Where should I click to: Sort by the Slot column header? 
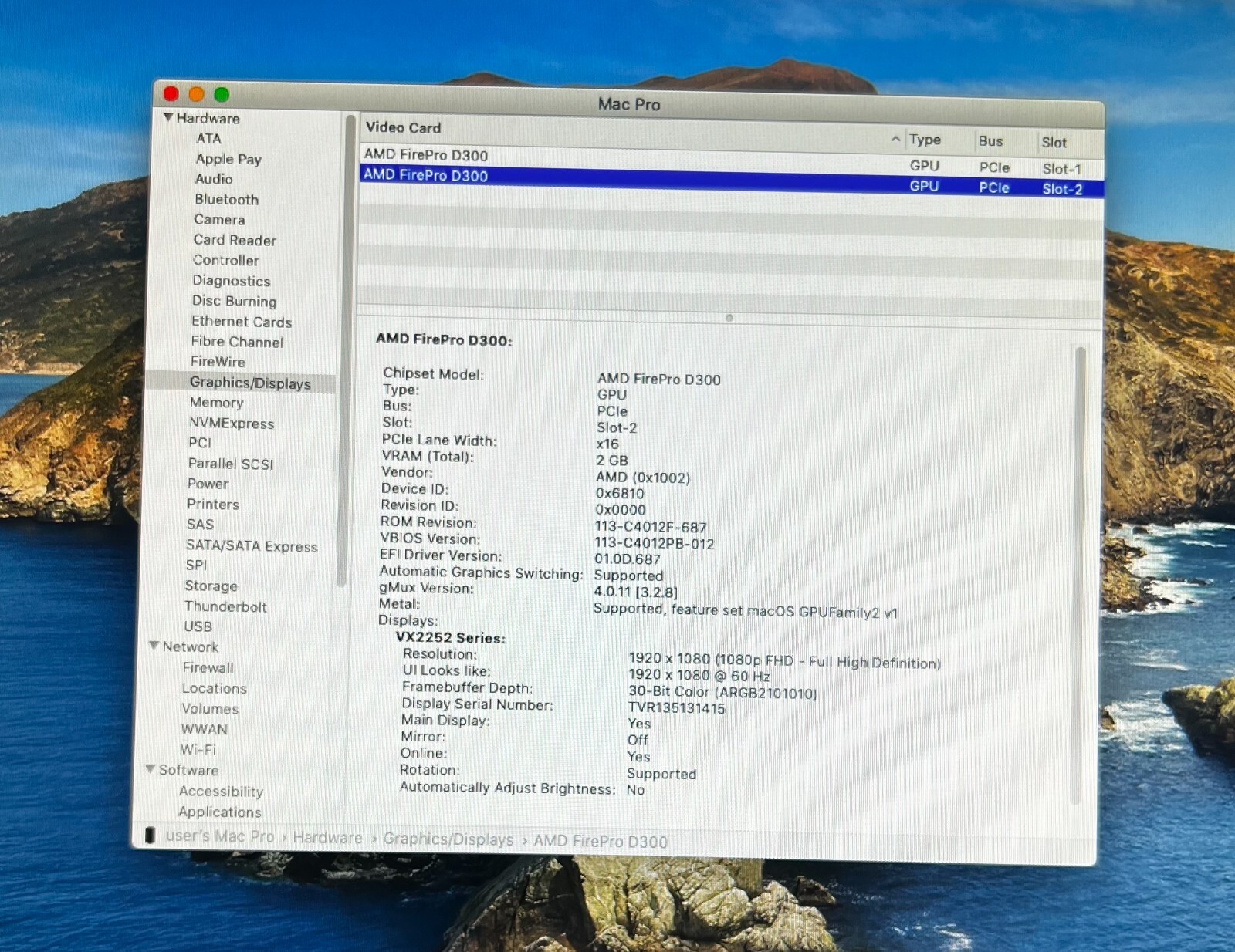[x=1054, y=143]
